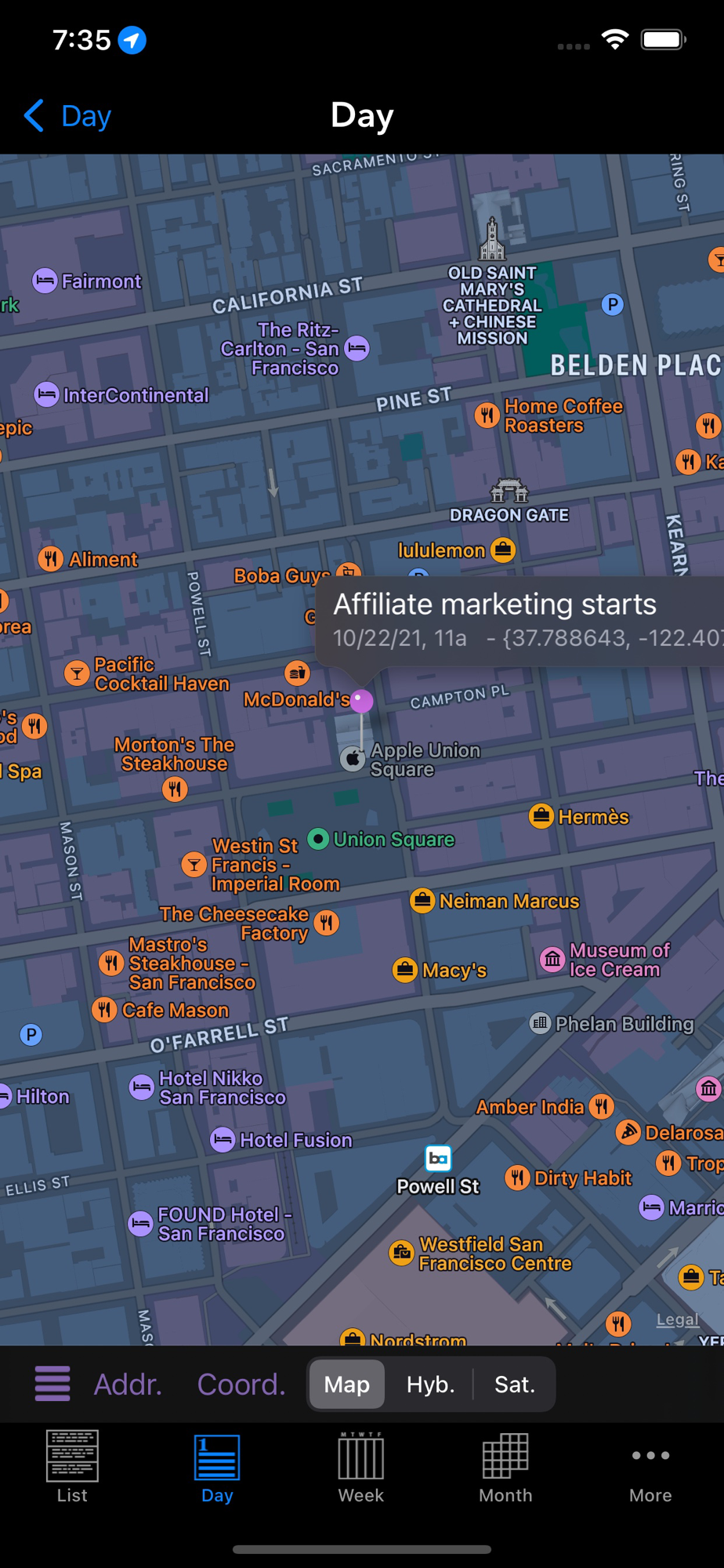Image resolution: width=724 pixels, height=1568 pixels.
Task: Go back using the Day back button
Action: point(67,116)
